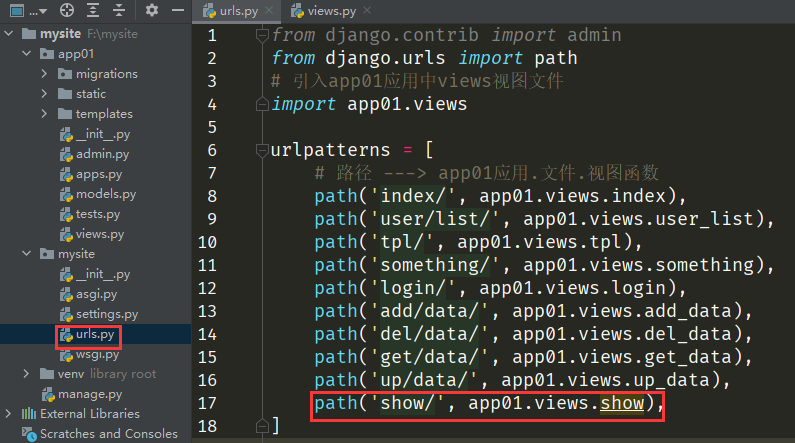The image size is (795, 443).
Task: Click Python file icon beside manage.py
Action: tap(48, 395)
